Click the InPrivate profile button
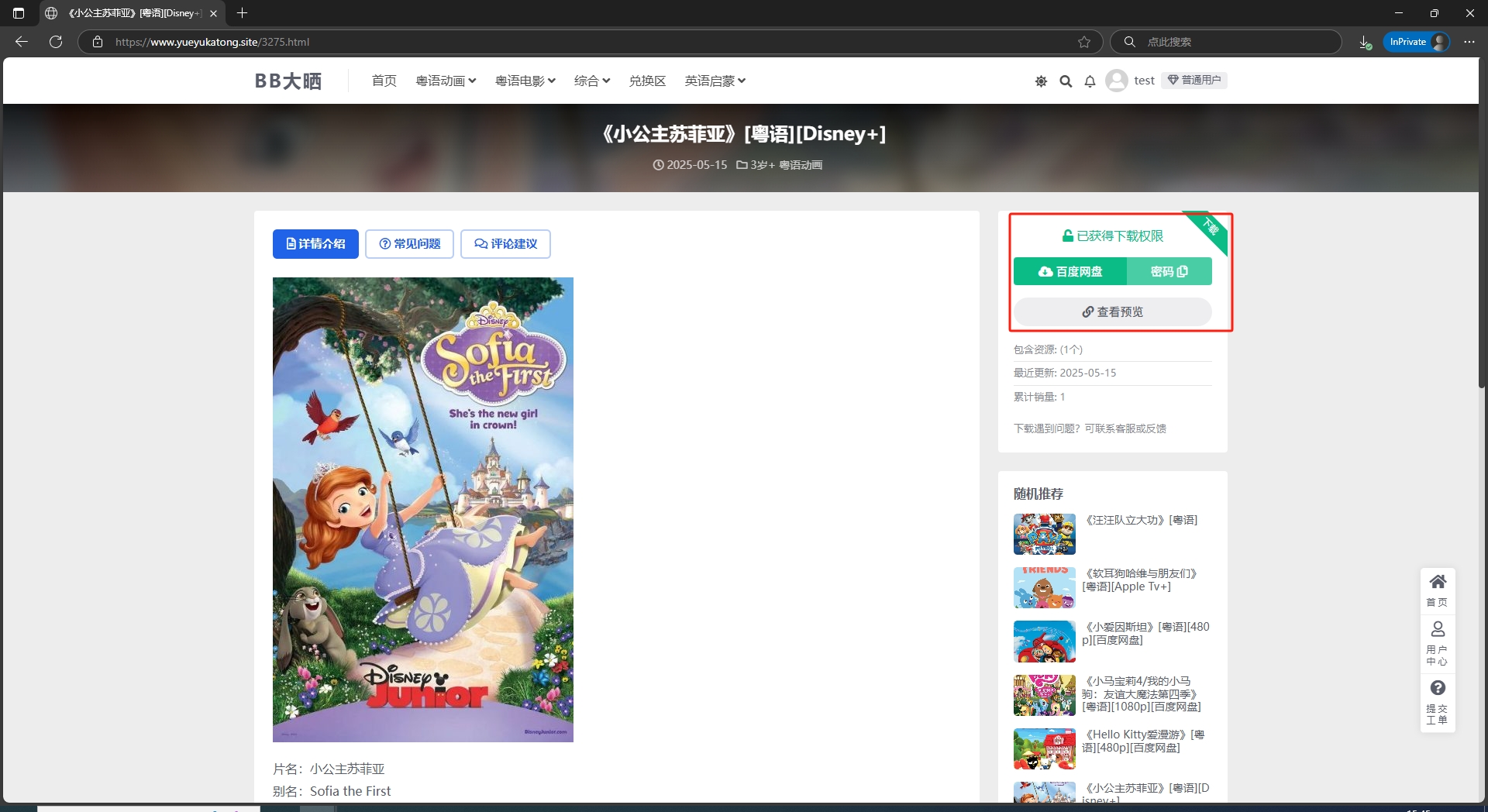Screen dimensions: 1488x812 coord(1417,42)
